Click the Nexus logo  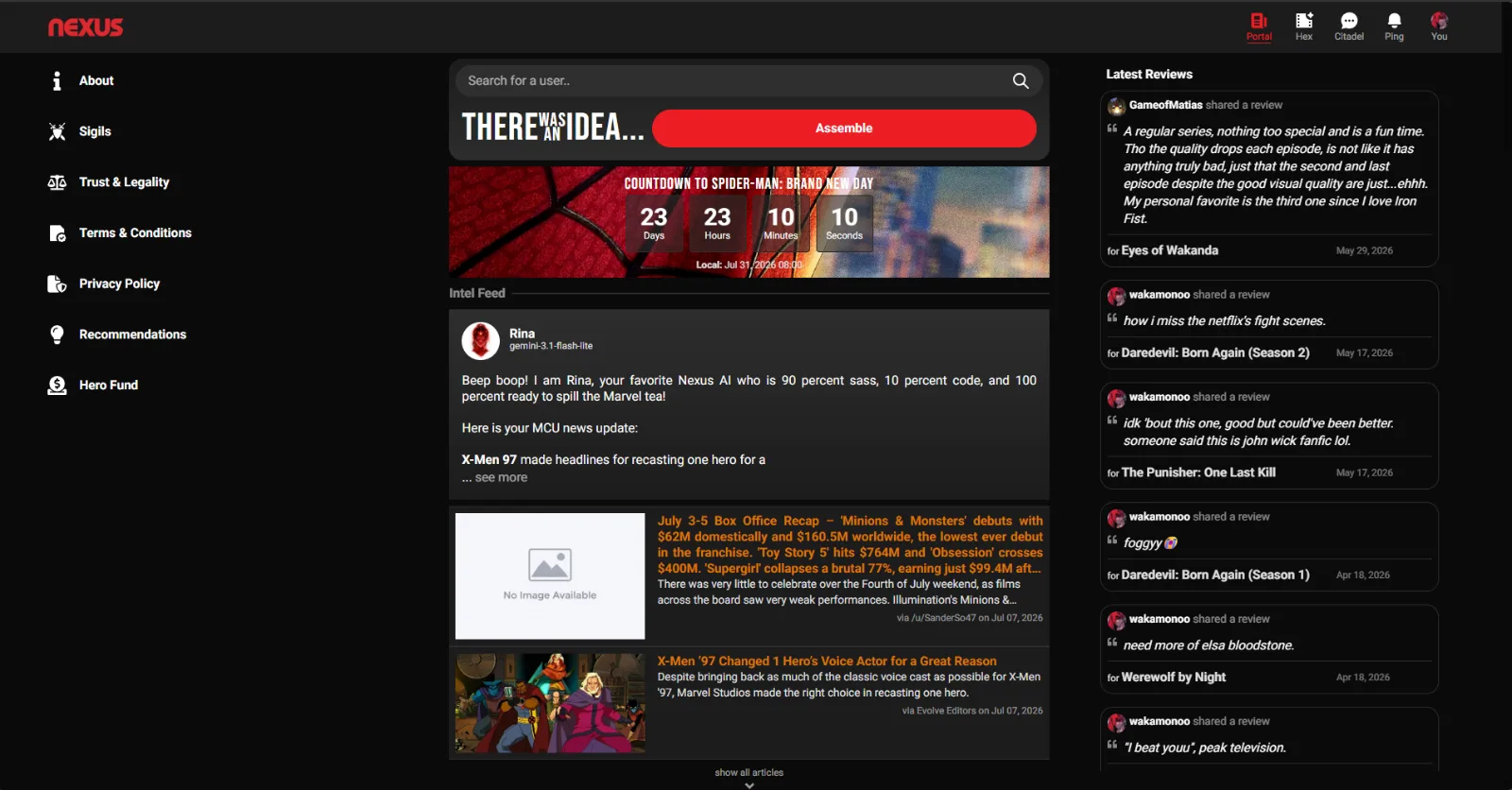tap(86, 27)
